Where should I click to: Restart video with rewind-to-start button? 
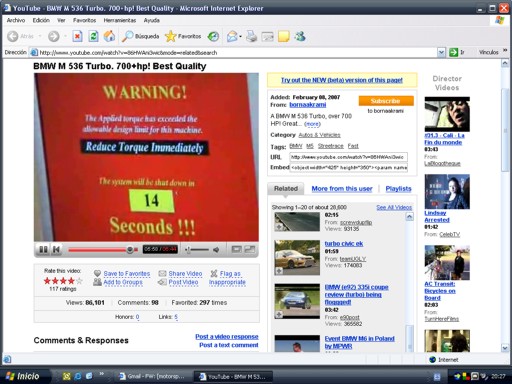57,249
